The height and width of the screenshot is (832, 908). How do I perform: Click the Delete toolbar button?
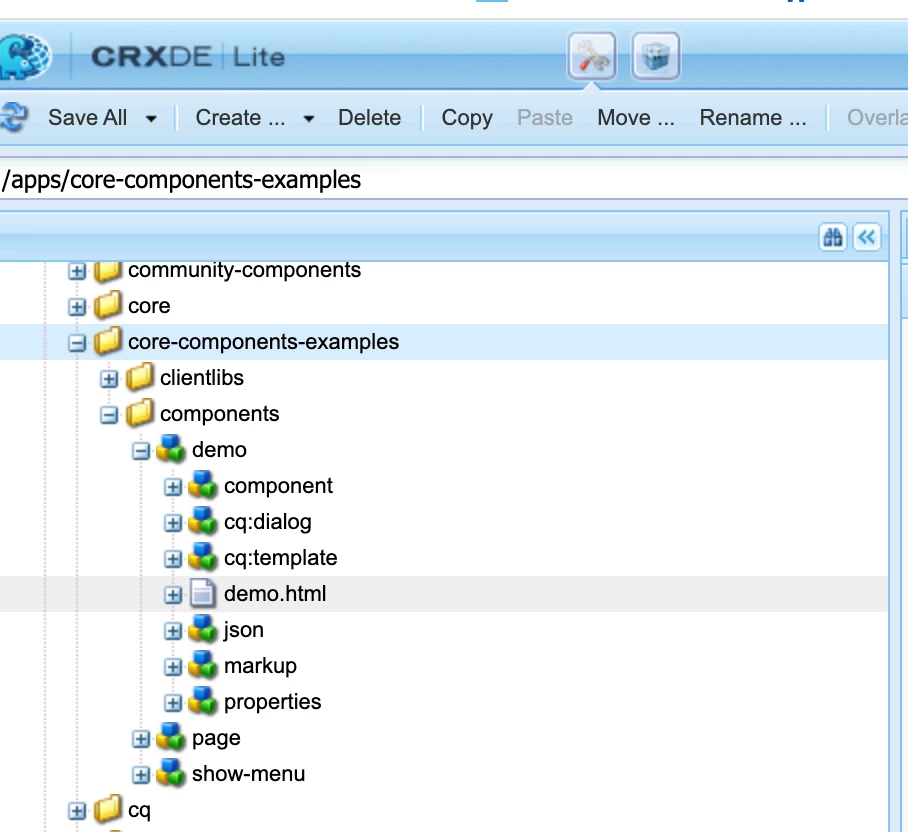click(369, 118)
